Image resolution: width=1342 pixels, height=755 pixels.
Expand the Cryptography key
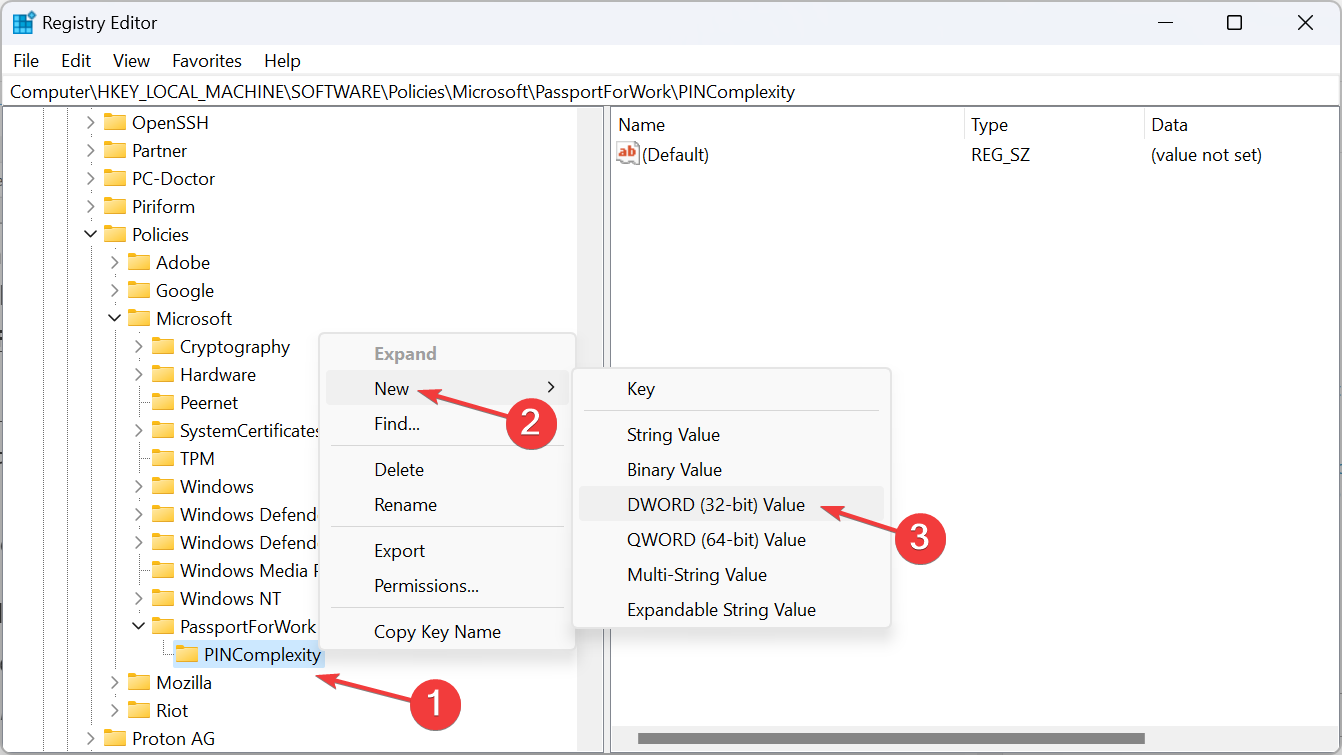[x=139, y=347]
